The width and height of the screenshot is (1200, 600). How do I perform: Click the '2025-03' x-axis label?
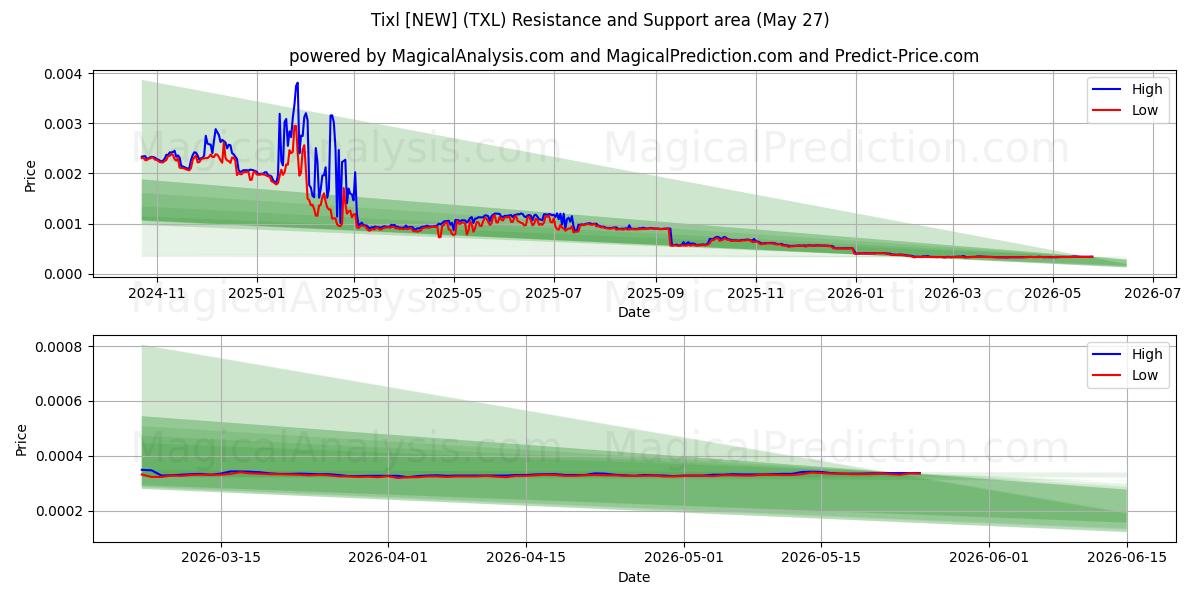click(354, 294)
